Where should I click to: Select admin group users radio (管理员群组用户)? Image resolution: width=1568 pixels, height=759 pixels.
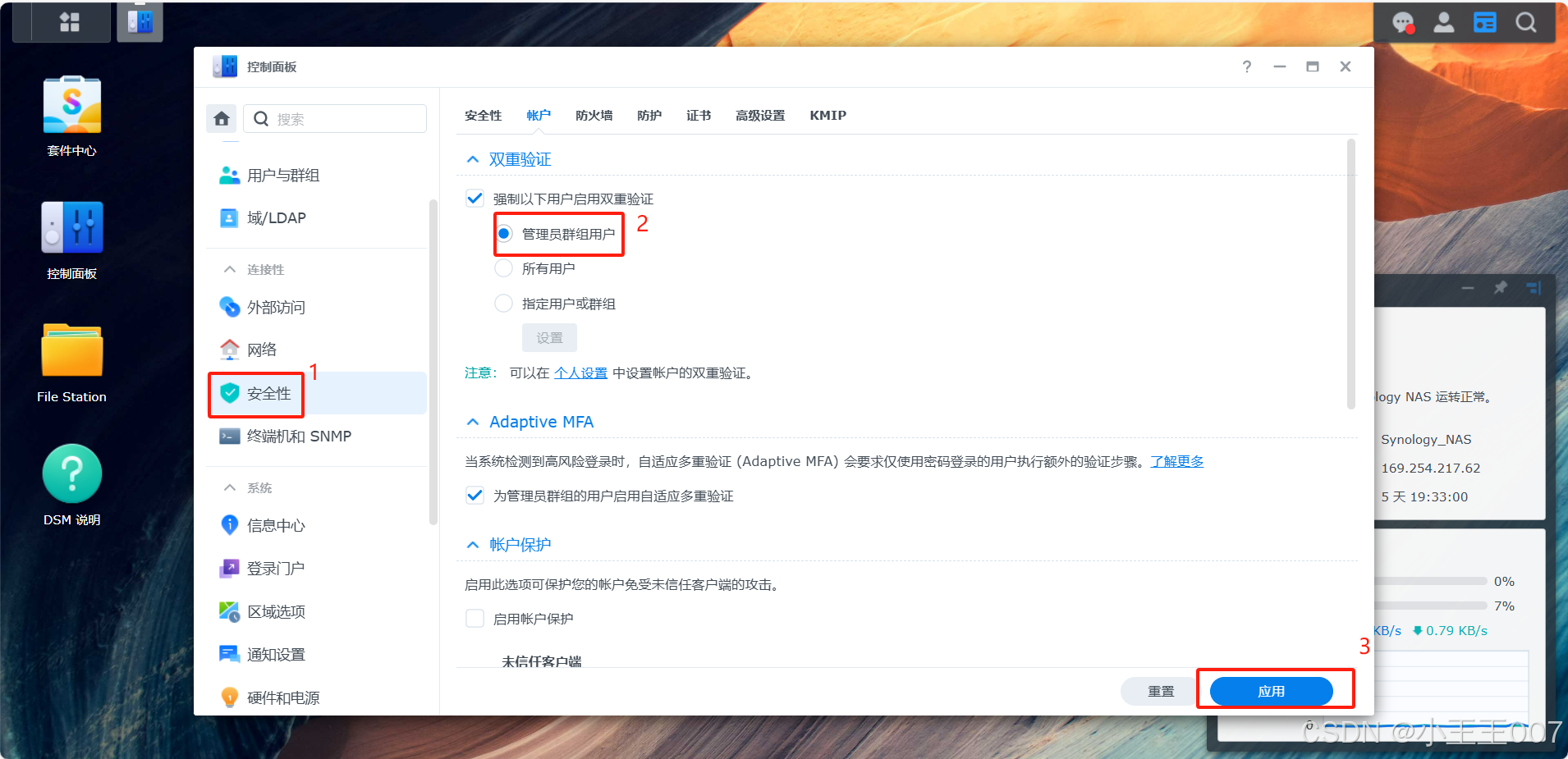pos(504,234)
